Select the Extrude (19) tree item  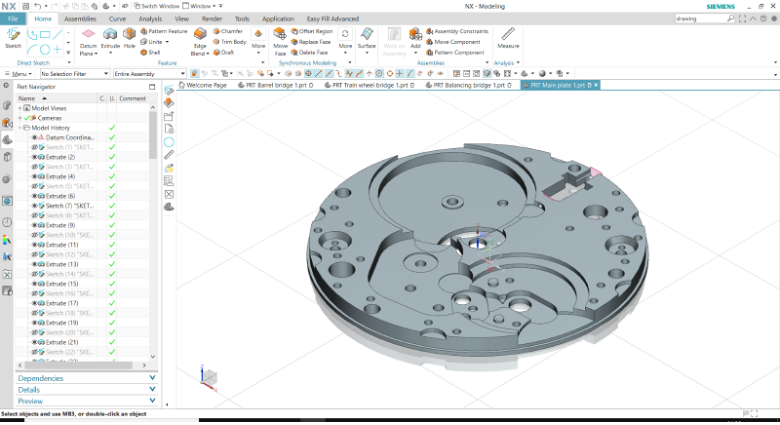point(62,322)
